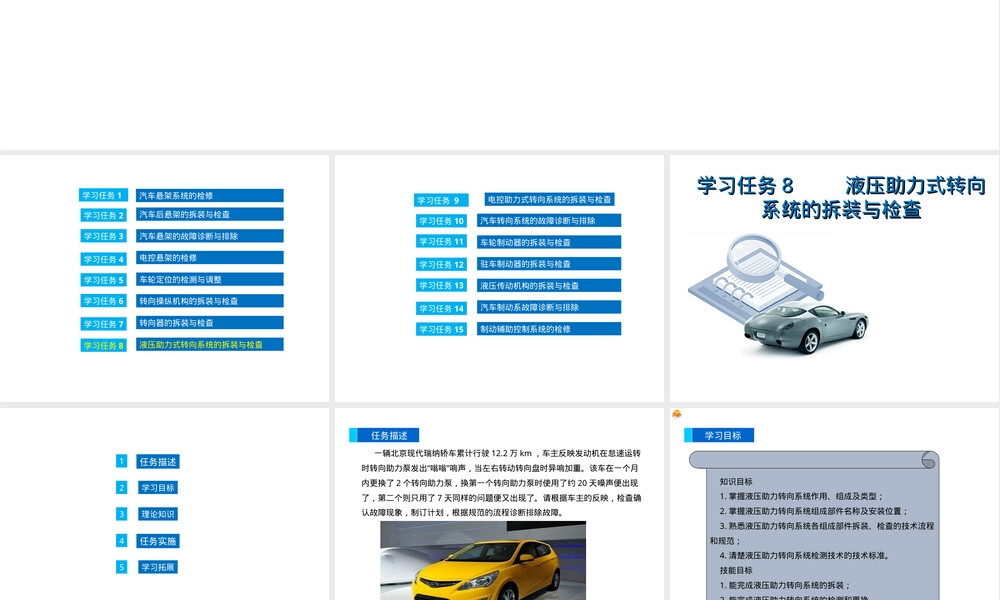
Task: Open the 学习目标 agenda item
Action: pos(158,488)
